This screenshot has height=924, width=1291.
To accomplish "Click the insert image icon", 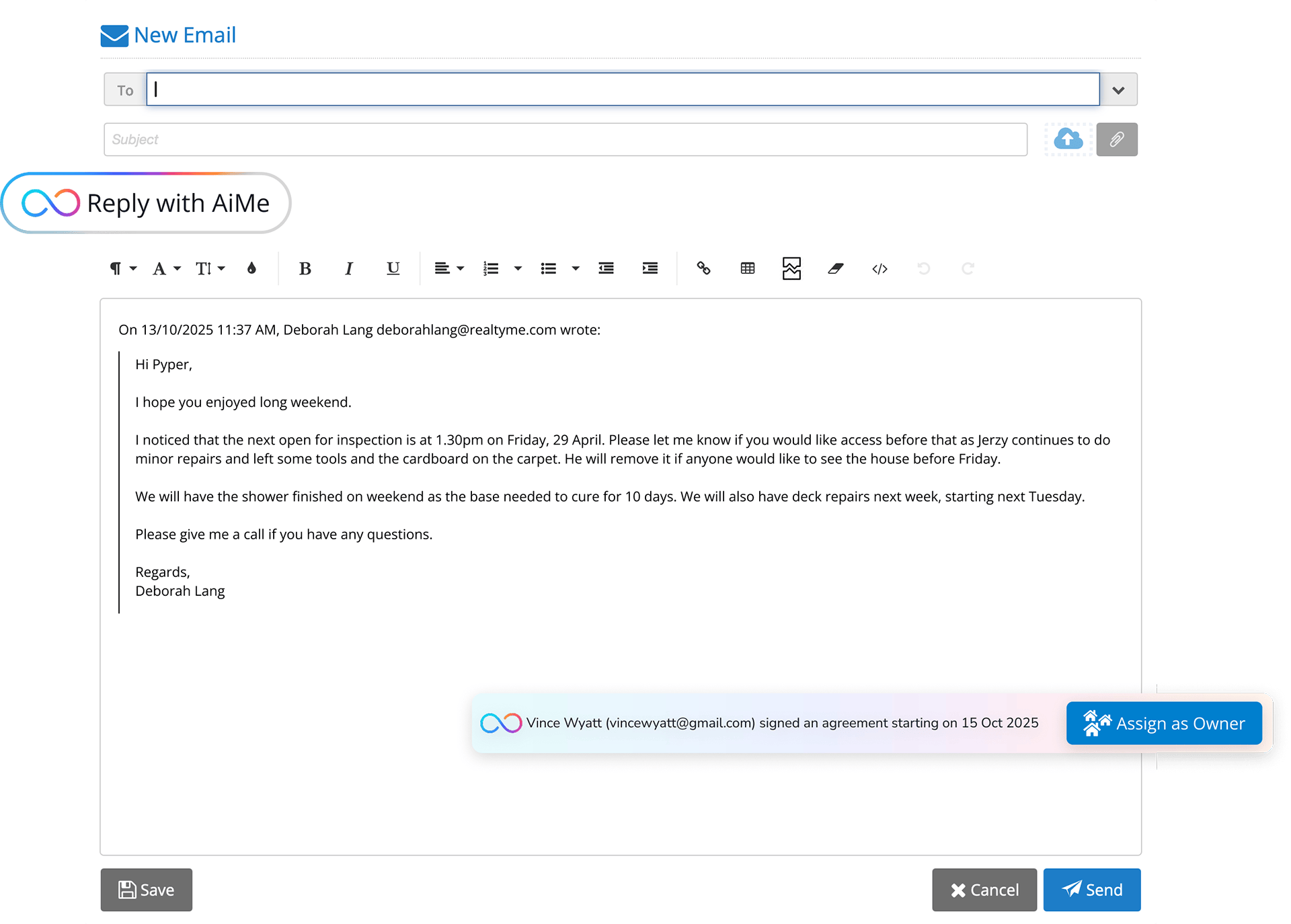I will (x=791, y=268).
